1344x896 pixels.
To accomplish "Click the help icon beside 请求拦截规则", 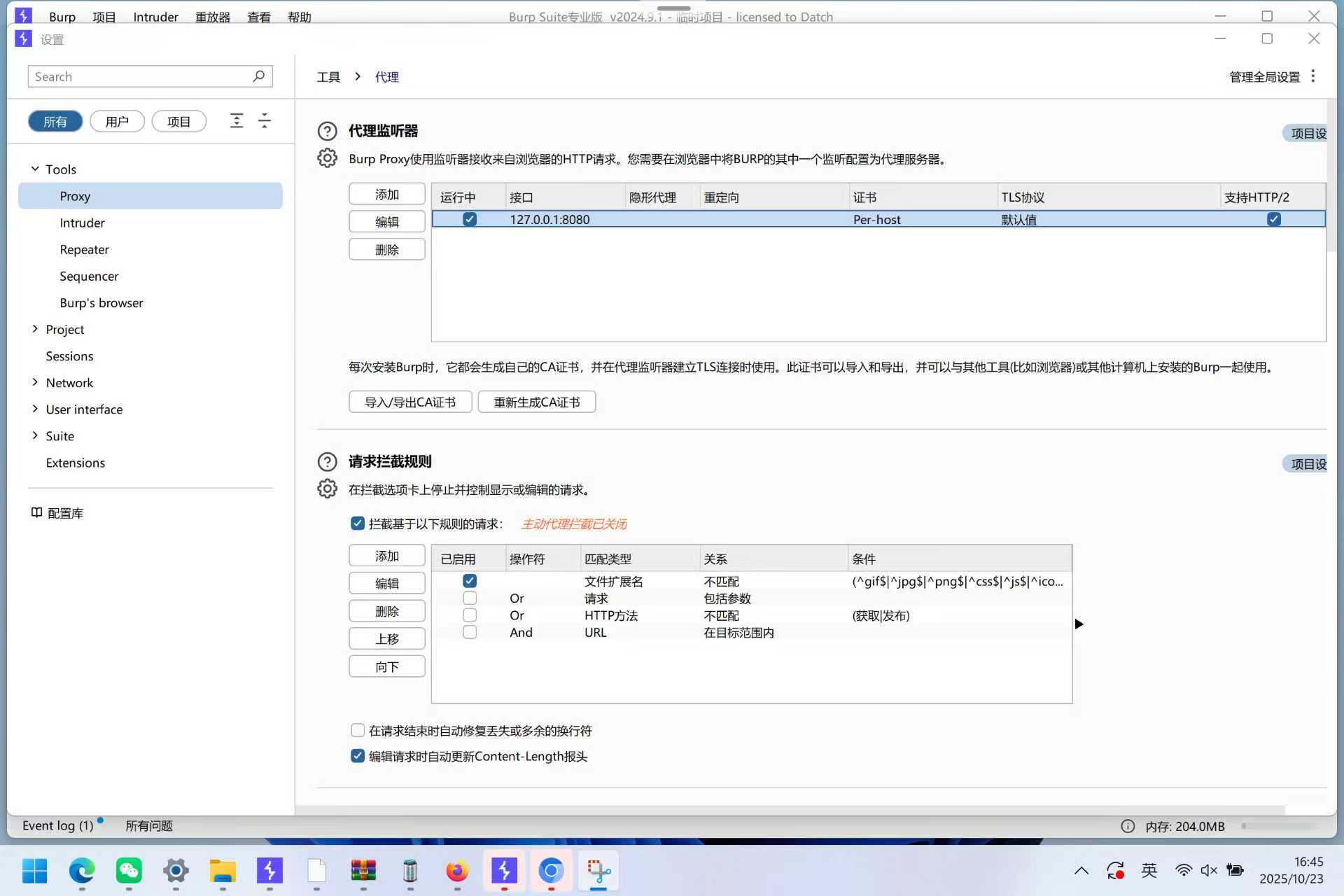I will 327,461.
